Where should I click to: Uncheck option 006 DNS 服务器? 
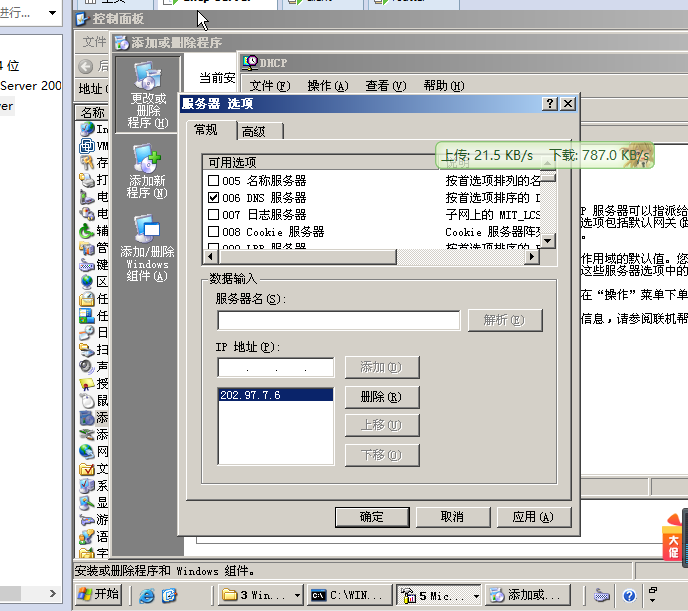click(213, 198)
